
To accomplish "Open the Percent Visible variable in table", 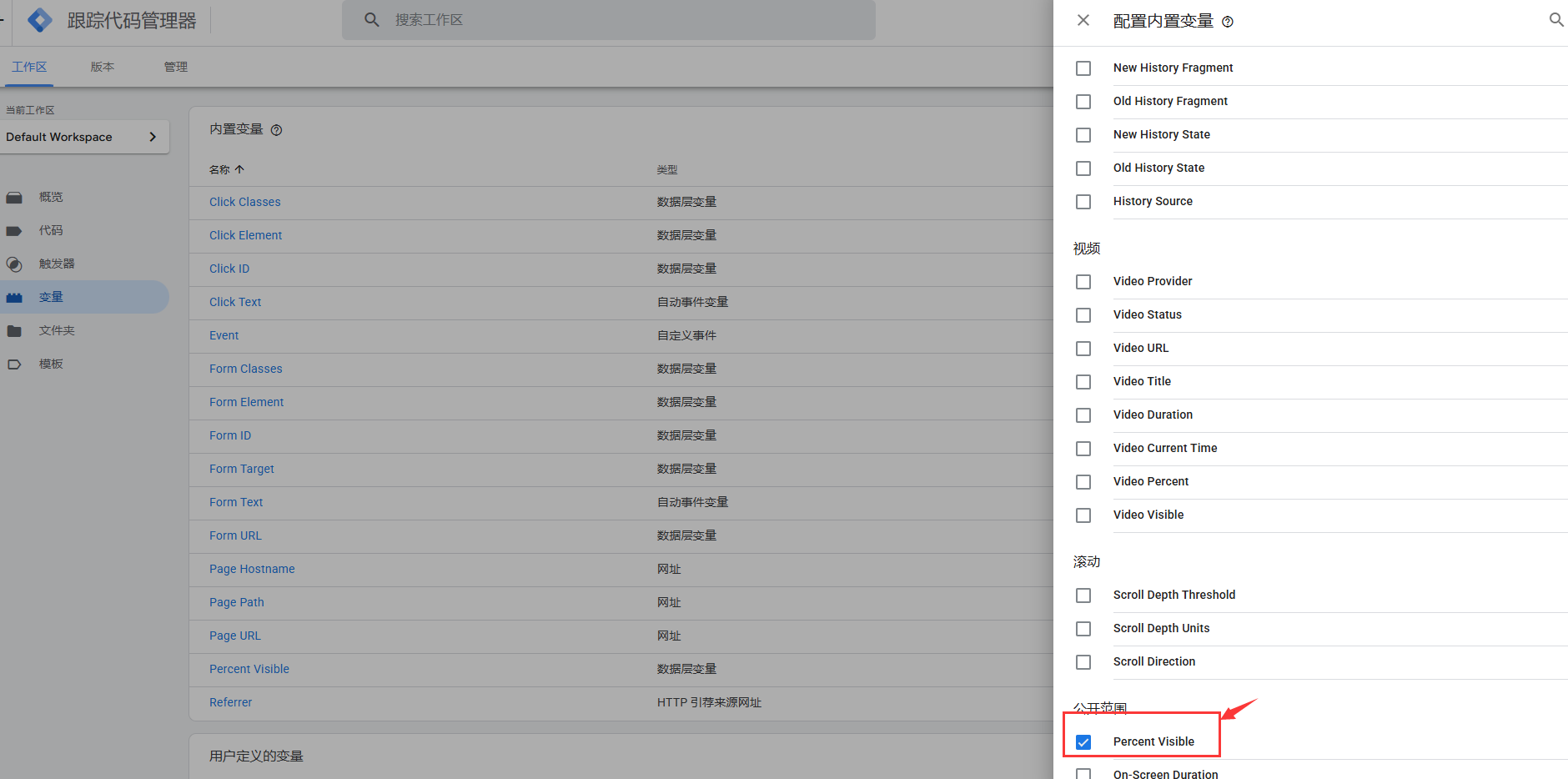I will point(249,669).
